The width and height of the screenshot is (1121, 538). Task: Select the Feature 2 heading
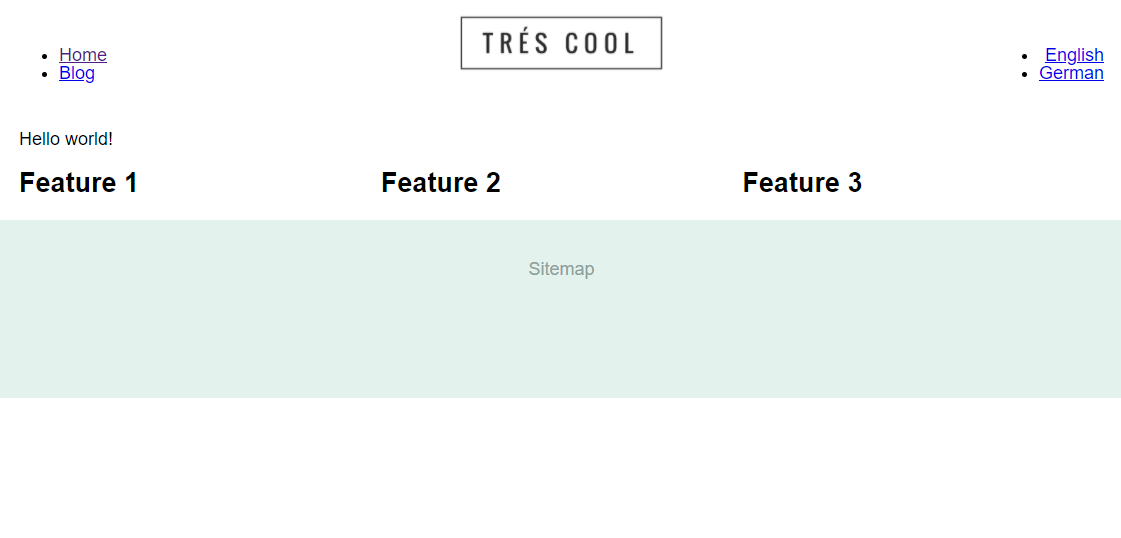[x=440, y=183]
